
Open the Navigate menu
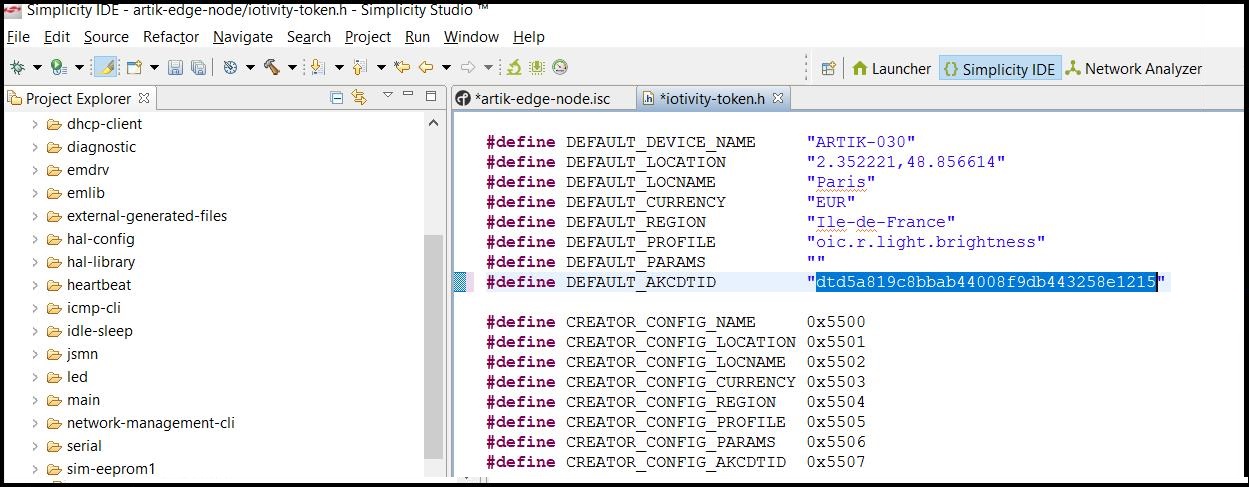point(243,36)
